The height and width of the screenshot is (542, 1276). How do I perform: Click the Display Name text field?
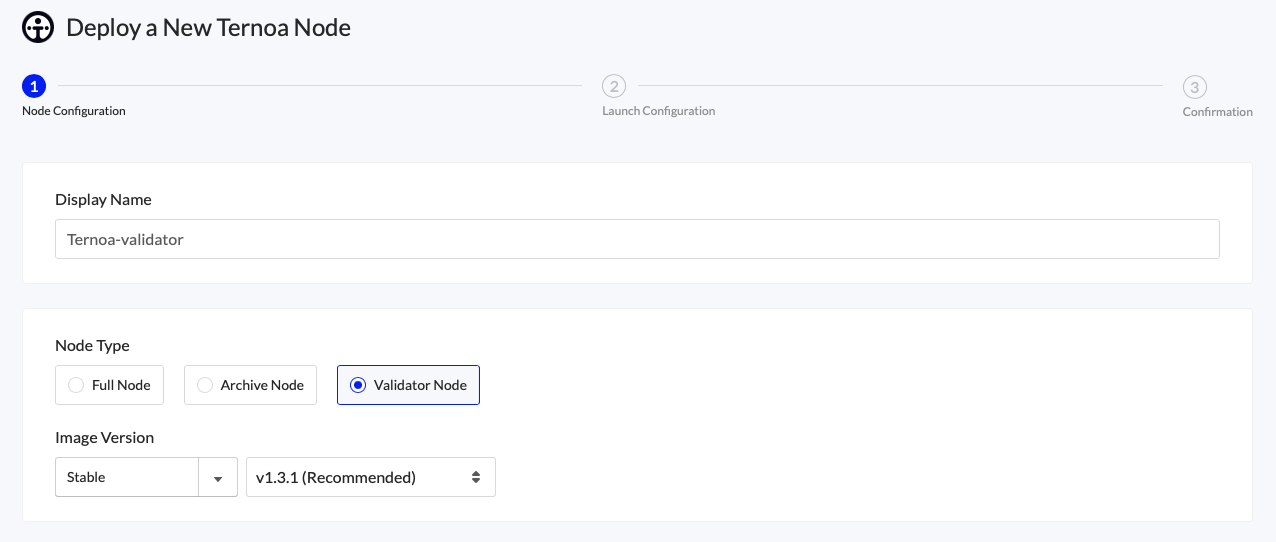(x=637, y=240)
